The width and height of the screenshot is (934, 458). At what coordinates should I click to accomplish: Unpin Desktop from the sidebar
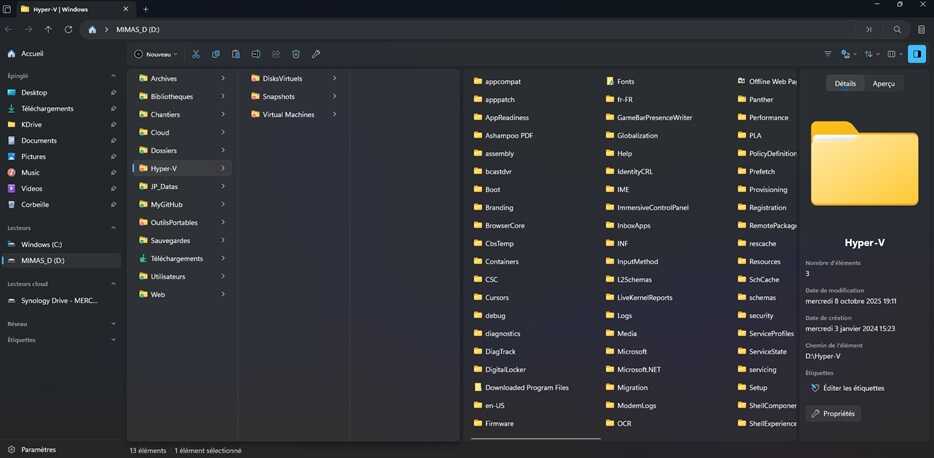[113, 93]
